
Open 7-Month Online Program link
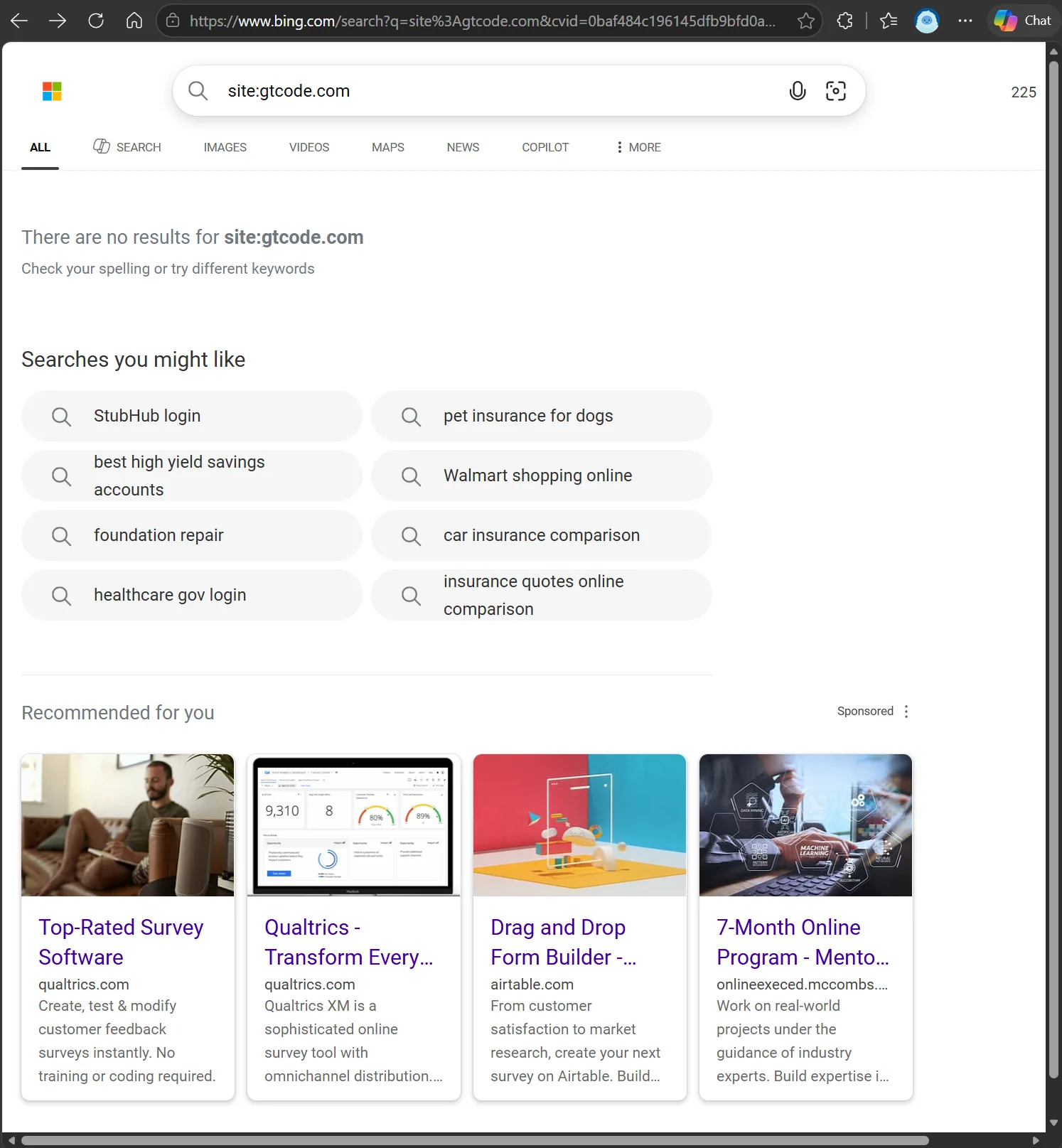point(803,943)
